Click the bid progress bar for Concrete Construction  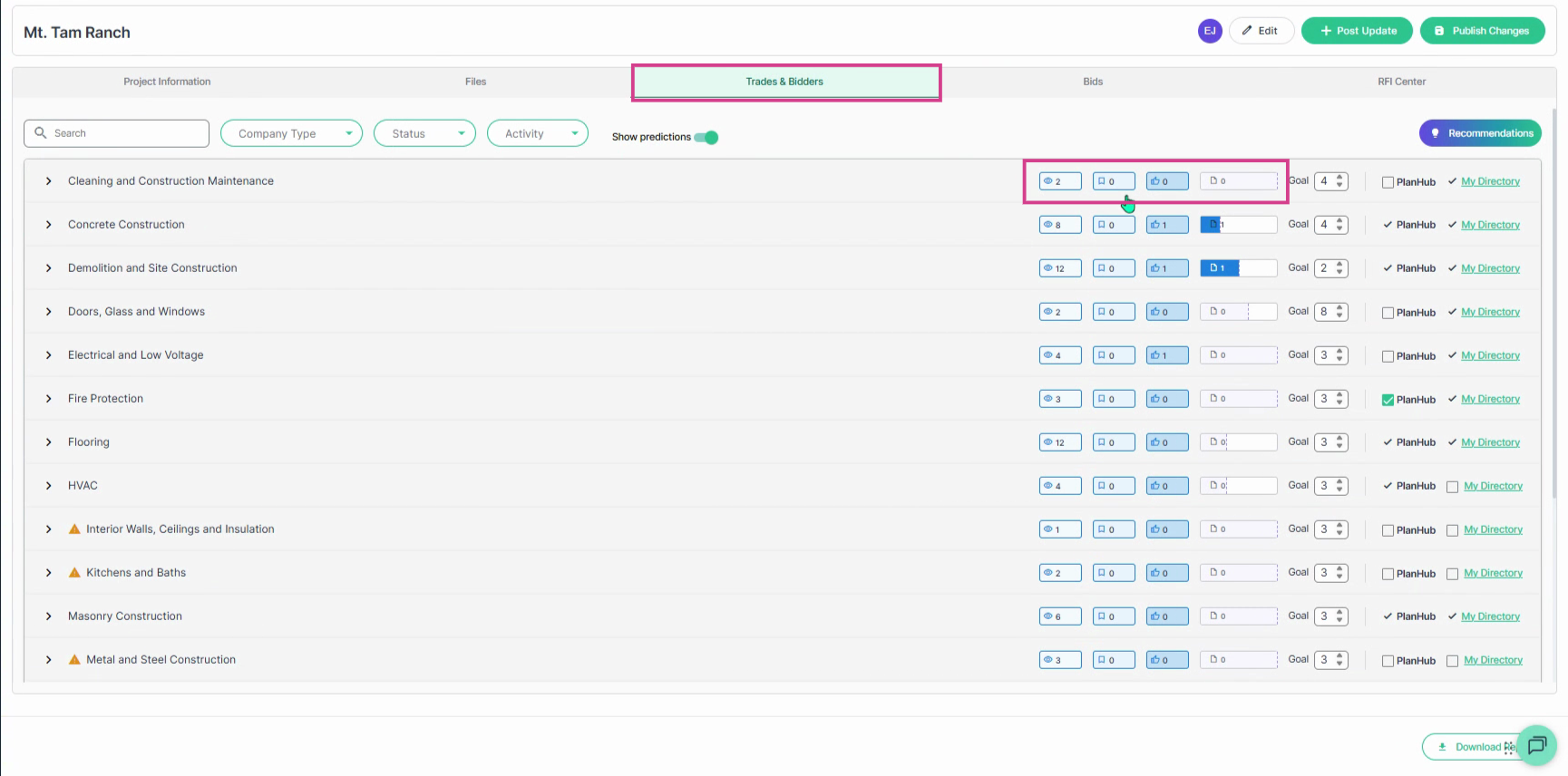click(x=1239, y=225)
